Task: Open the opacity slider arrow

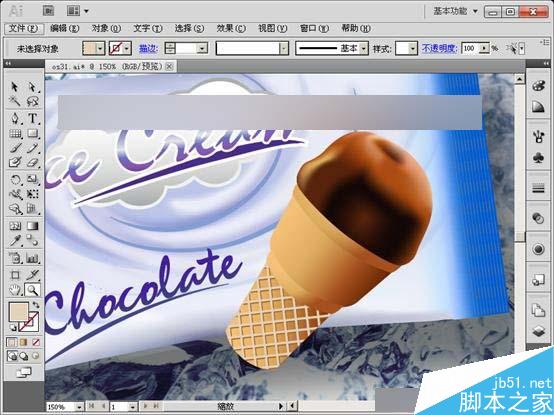Action: pyautogui.click(x=485, y=48)
